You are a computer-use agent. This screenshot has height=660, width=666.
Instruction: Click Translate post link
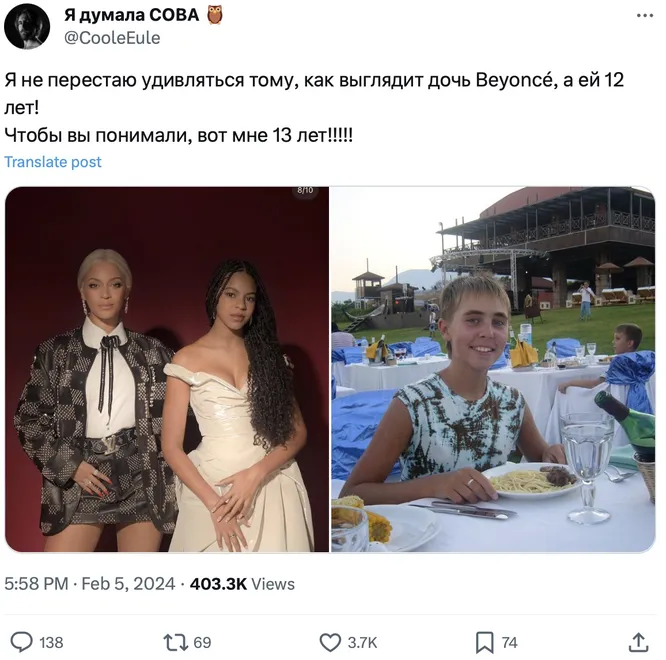(x=53, y=162)
